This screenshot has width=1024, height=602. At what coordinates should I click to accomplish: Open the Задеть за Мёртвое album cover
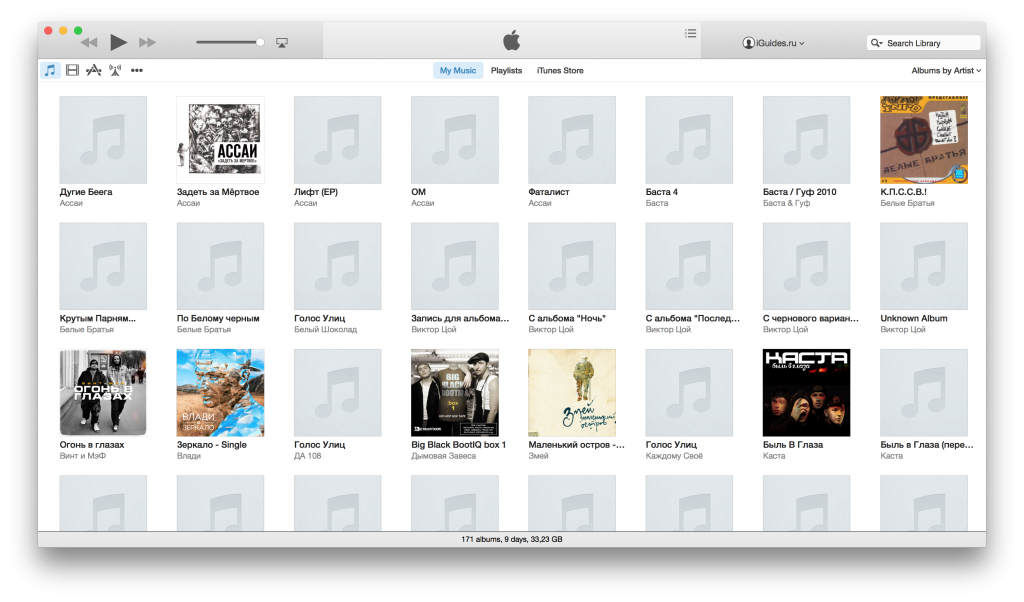click(220, 140)
